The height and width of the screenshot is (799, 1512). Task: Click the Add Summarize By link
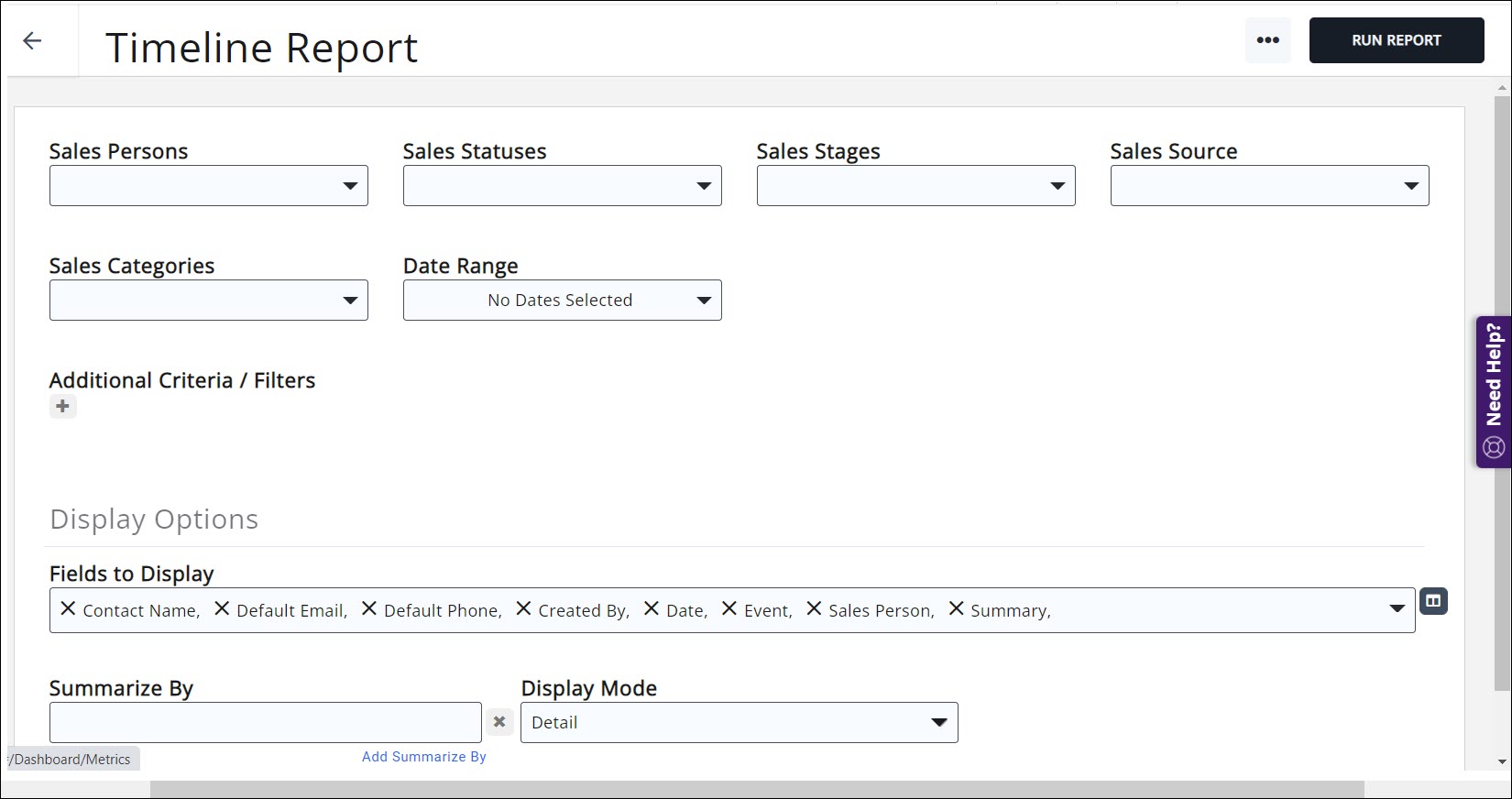point(423,757)
